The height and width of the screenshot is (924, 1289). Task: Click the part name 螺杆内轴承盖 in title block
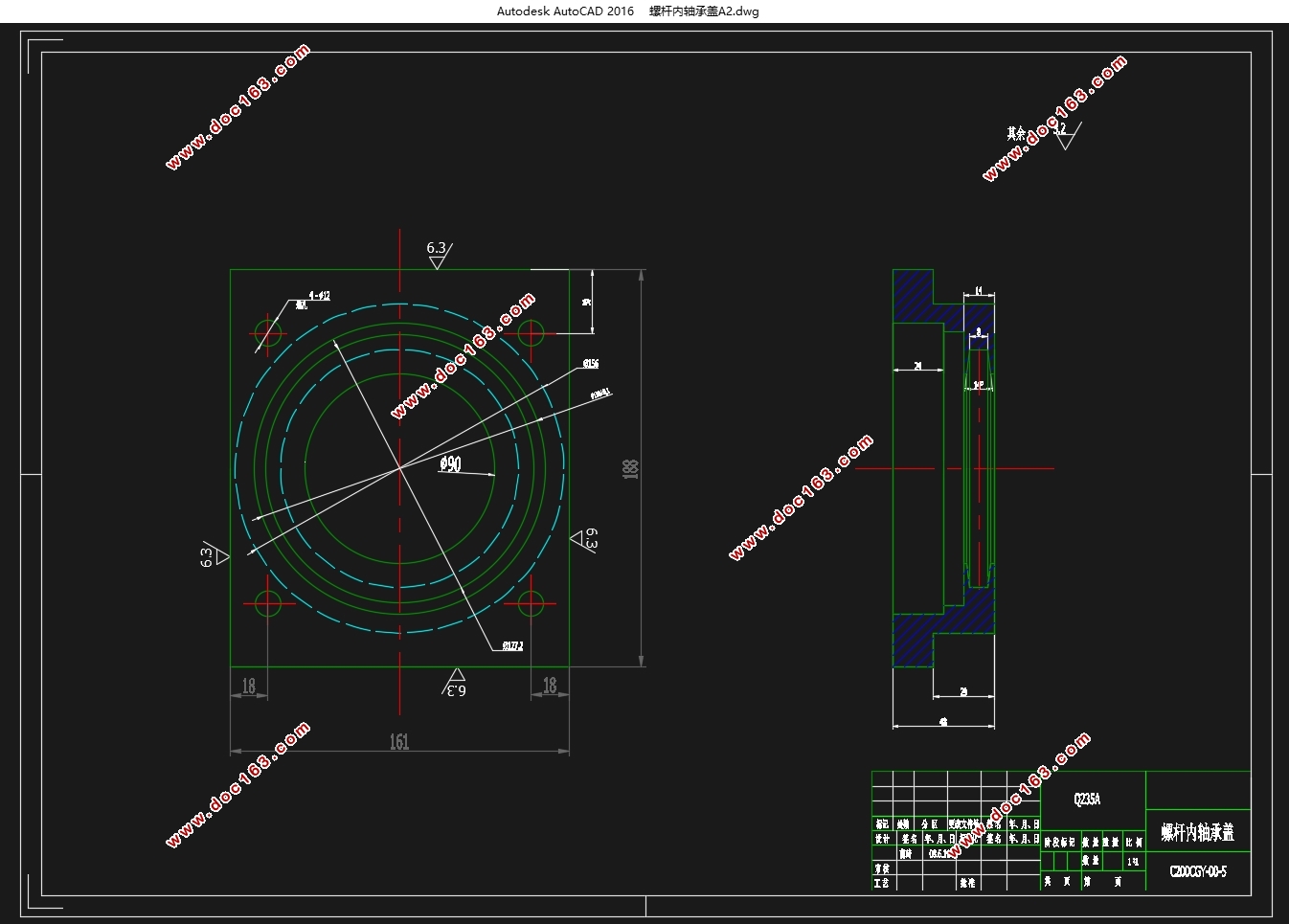(x=1198, y=832)
